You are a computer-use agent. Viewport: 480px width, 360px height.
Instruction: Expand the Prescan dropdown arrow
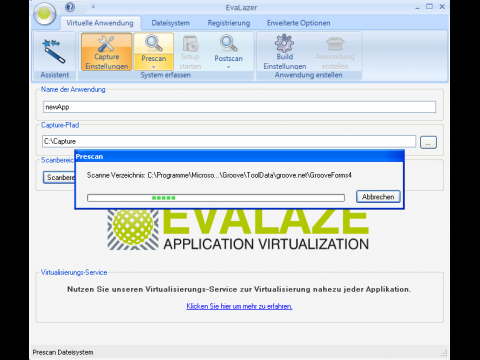click(x=154, y=67)
